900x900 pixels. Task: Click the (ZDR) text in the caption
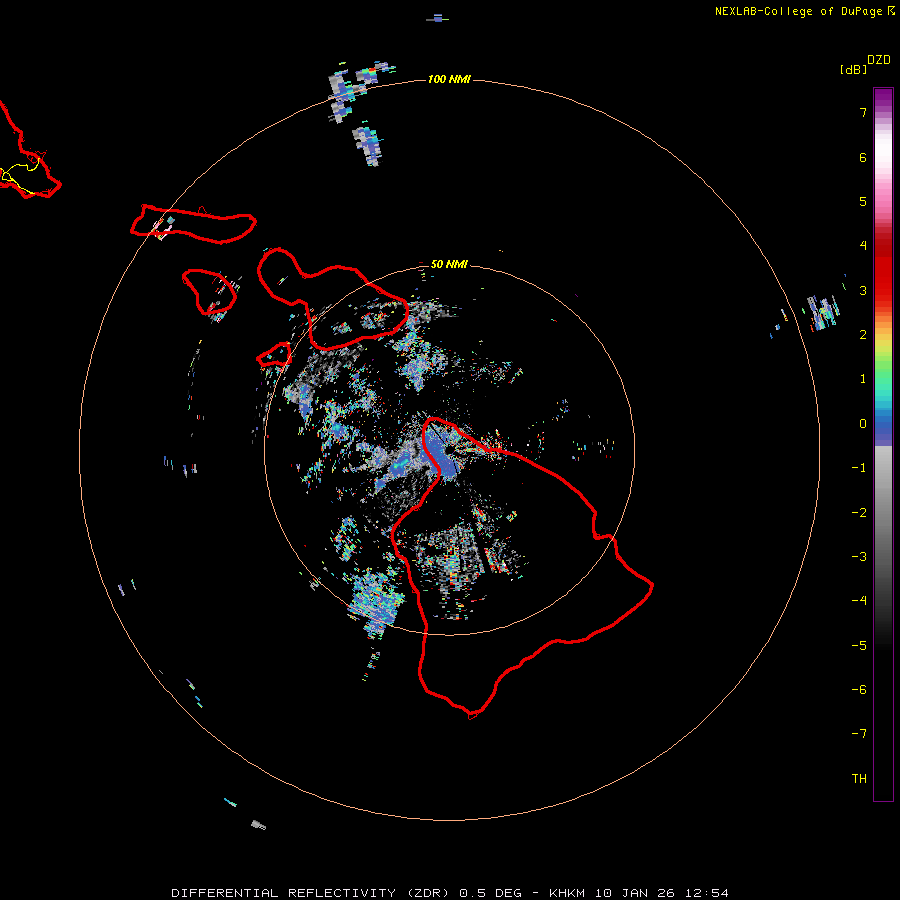click(x=428, y=893)
